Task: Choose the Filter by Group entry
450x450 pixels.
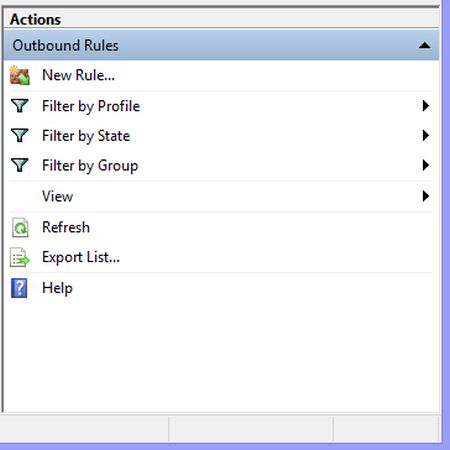Action: point(90,166)
